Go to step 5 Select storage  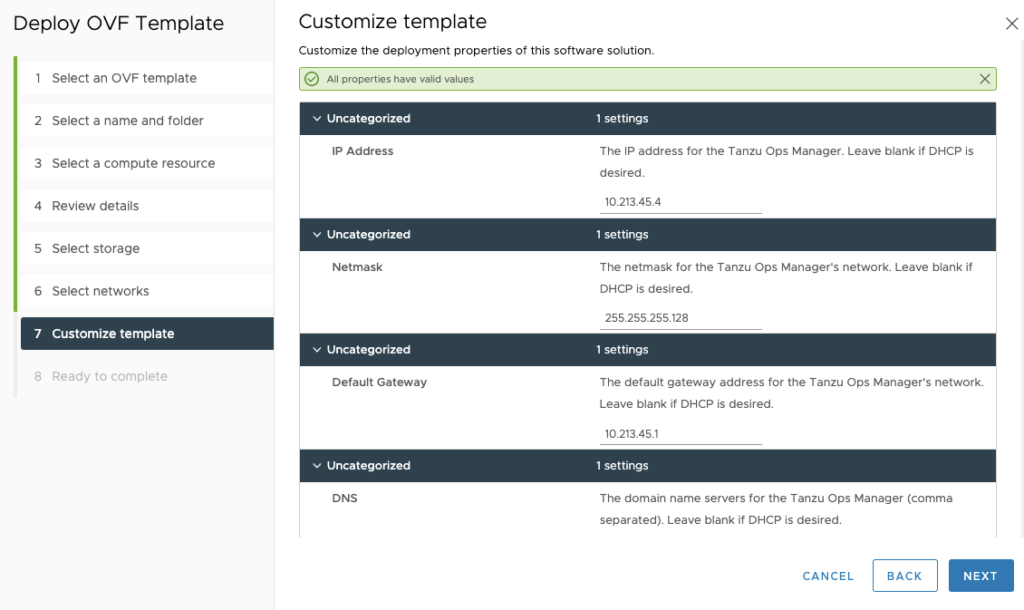(147, 248)
